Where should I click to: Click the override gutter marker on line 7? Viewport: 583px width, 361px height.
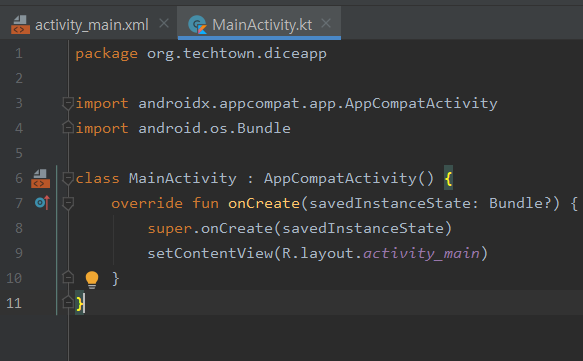point(42,203)
